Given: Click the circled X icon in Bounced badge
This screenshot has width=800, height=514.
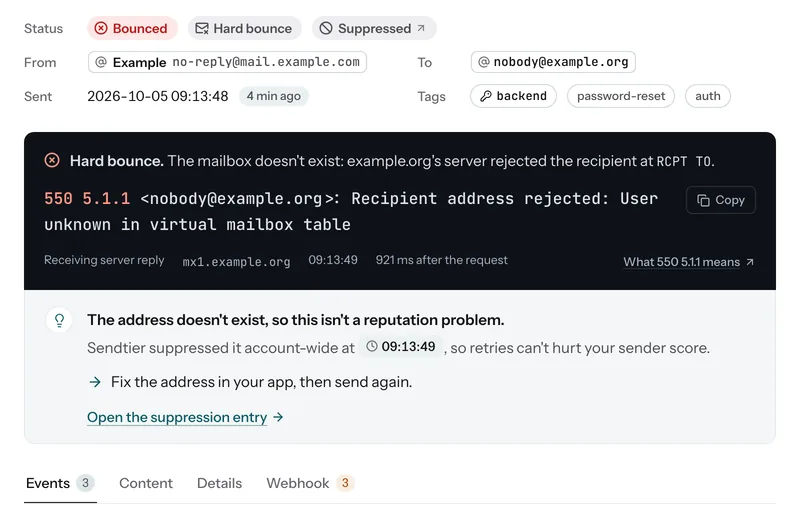Looking at the screenshot, I should coord(101,28).
